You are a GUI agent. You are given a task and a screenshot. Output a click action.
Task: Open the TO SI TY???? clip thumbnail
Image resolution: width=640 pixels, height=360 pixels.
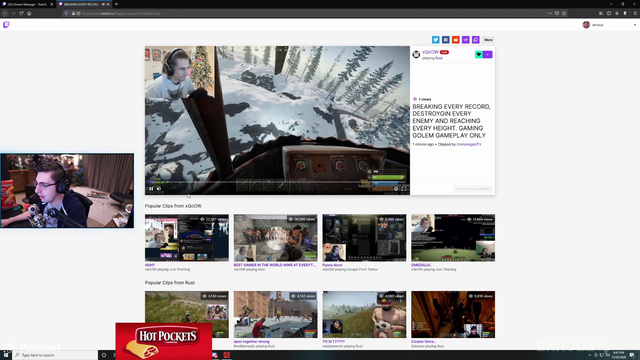pyautogui.click(x=364, y=314)
